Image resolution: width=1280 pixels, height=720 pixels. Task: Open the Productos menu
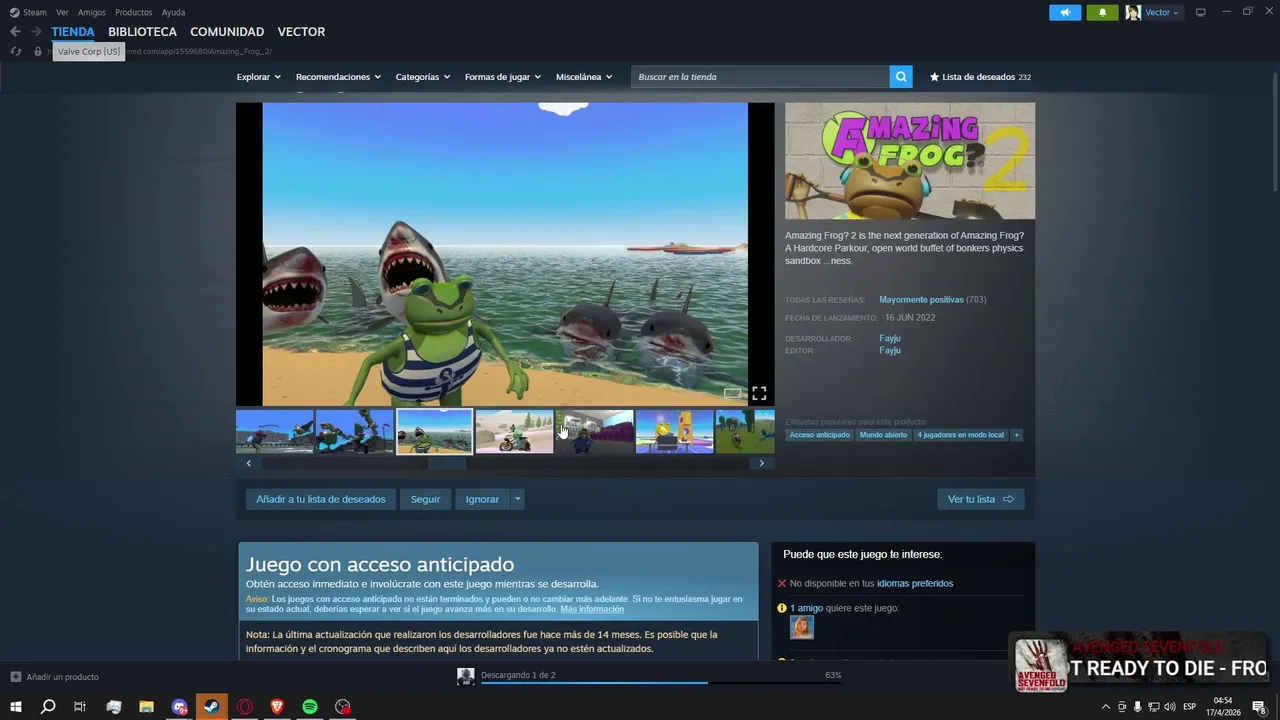134,12
